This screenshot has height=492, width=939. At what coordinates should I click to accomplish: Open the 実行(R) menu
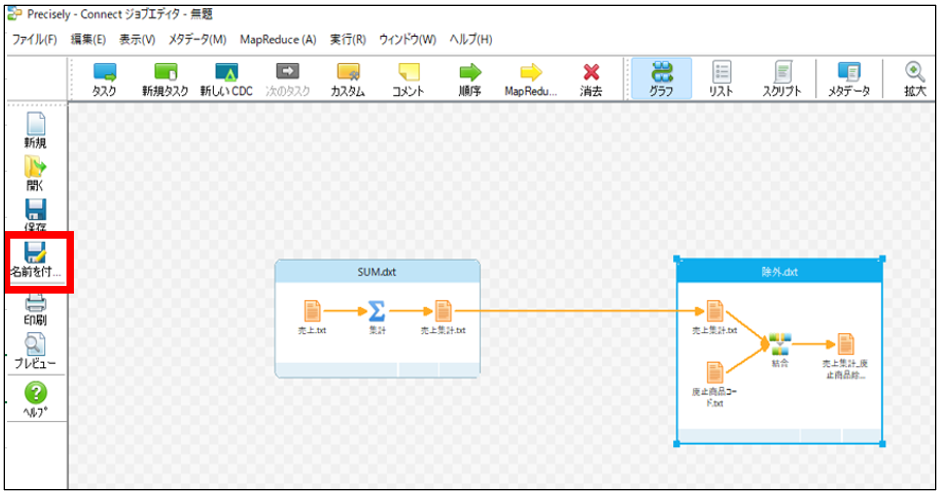[347, 39]
